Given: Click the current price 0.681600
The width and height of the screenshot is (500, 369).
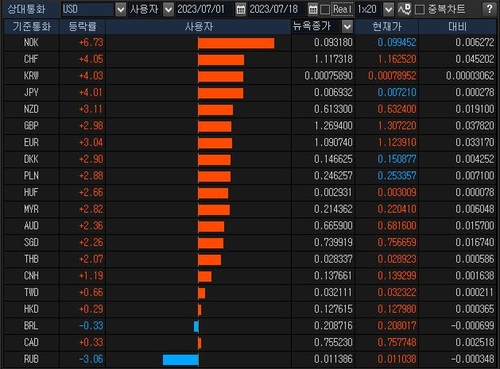Looking at the screenshot, I should coord(397,226).
